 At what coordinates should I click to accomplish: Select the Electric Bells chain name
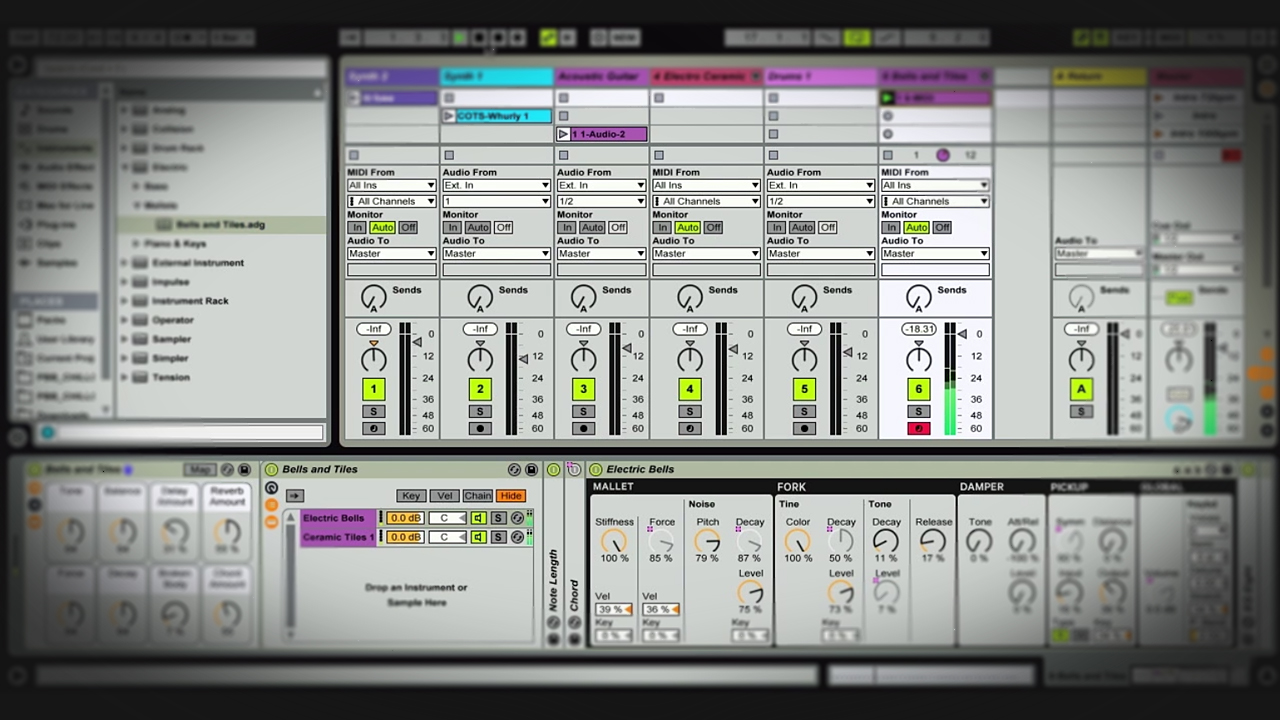(334, 518)
